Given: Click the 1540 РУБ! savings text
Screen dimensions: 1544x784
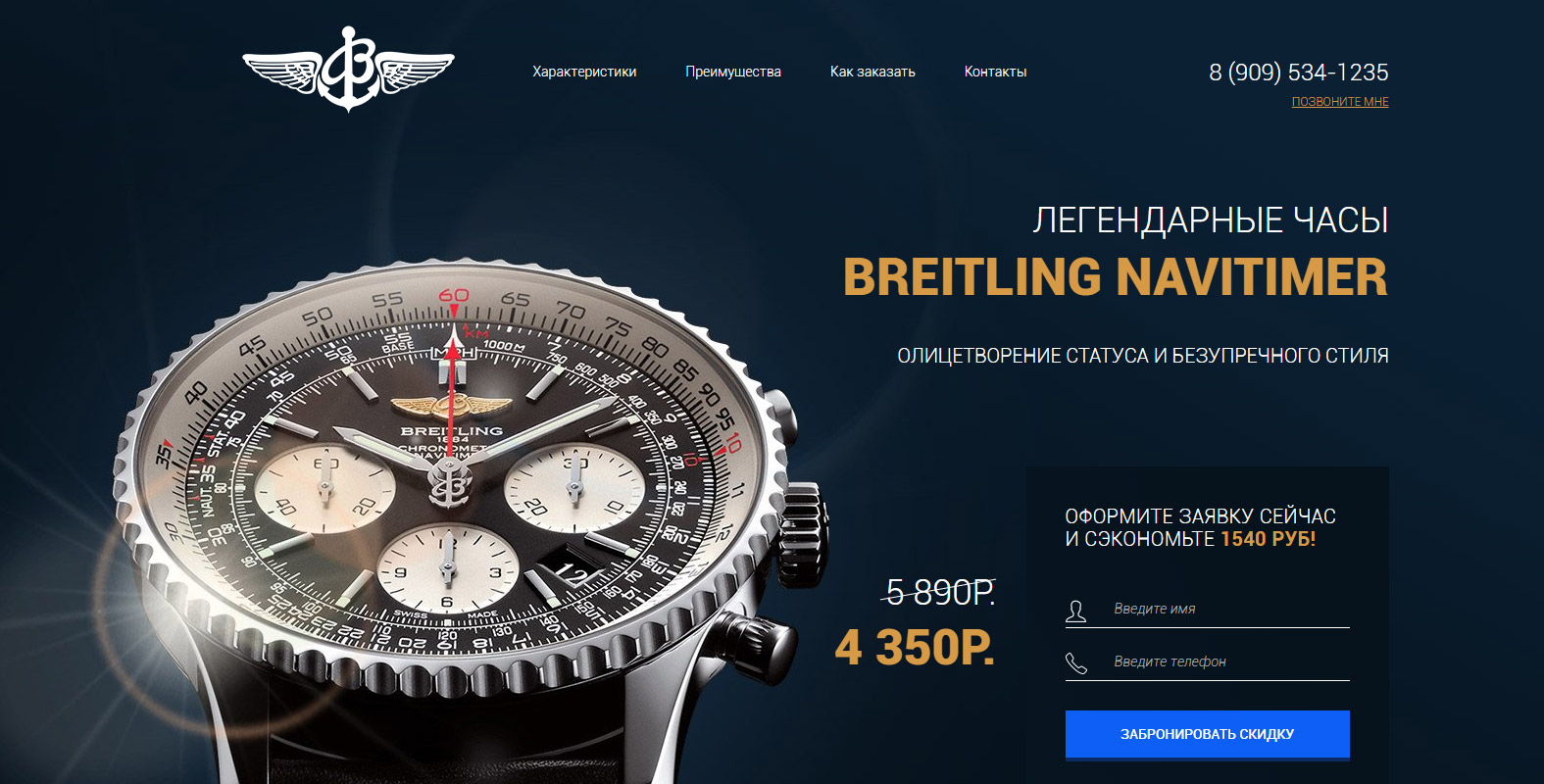Looking at the screenshot, I should point(1268,539).
